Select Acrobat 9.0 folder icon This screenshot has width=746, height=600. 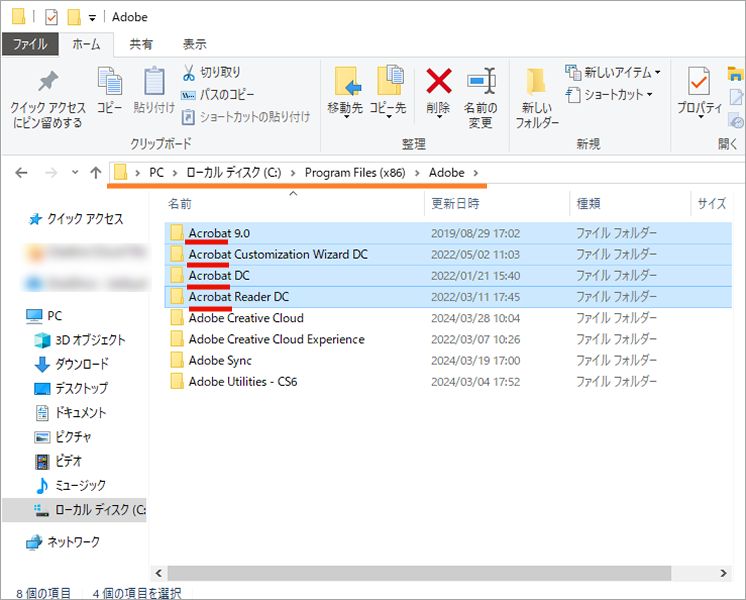coord(177,233)
